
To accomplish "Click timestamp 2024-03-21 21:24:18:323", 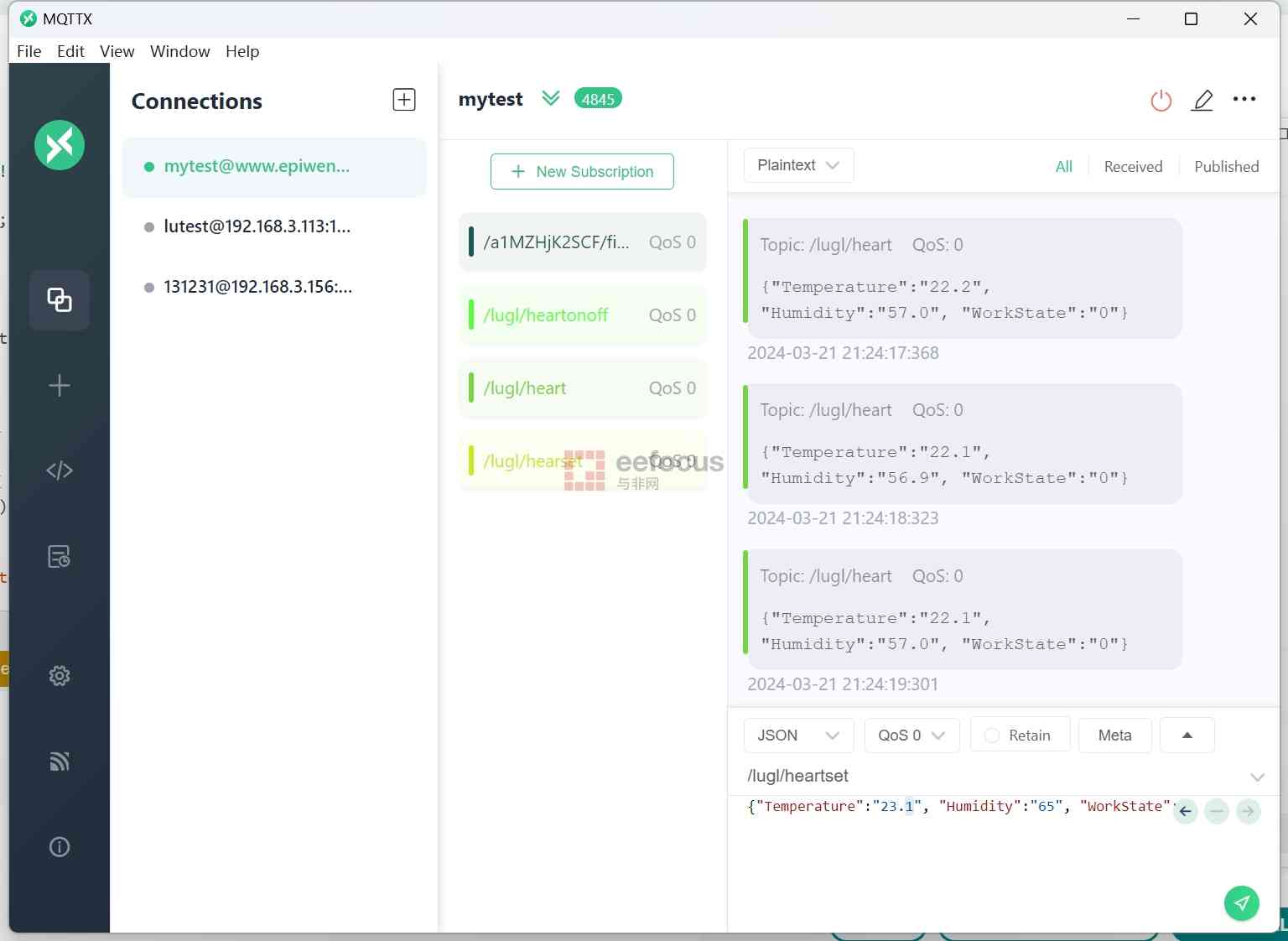I will click(x=843, y=518).
